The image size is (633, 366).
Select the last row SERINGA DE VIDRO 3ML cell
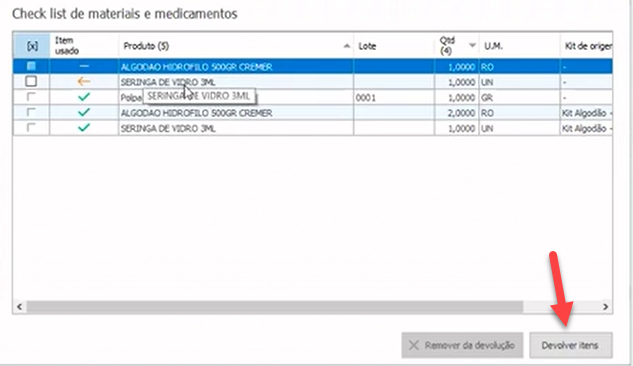coord(236,128)
